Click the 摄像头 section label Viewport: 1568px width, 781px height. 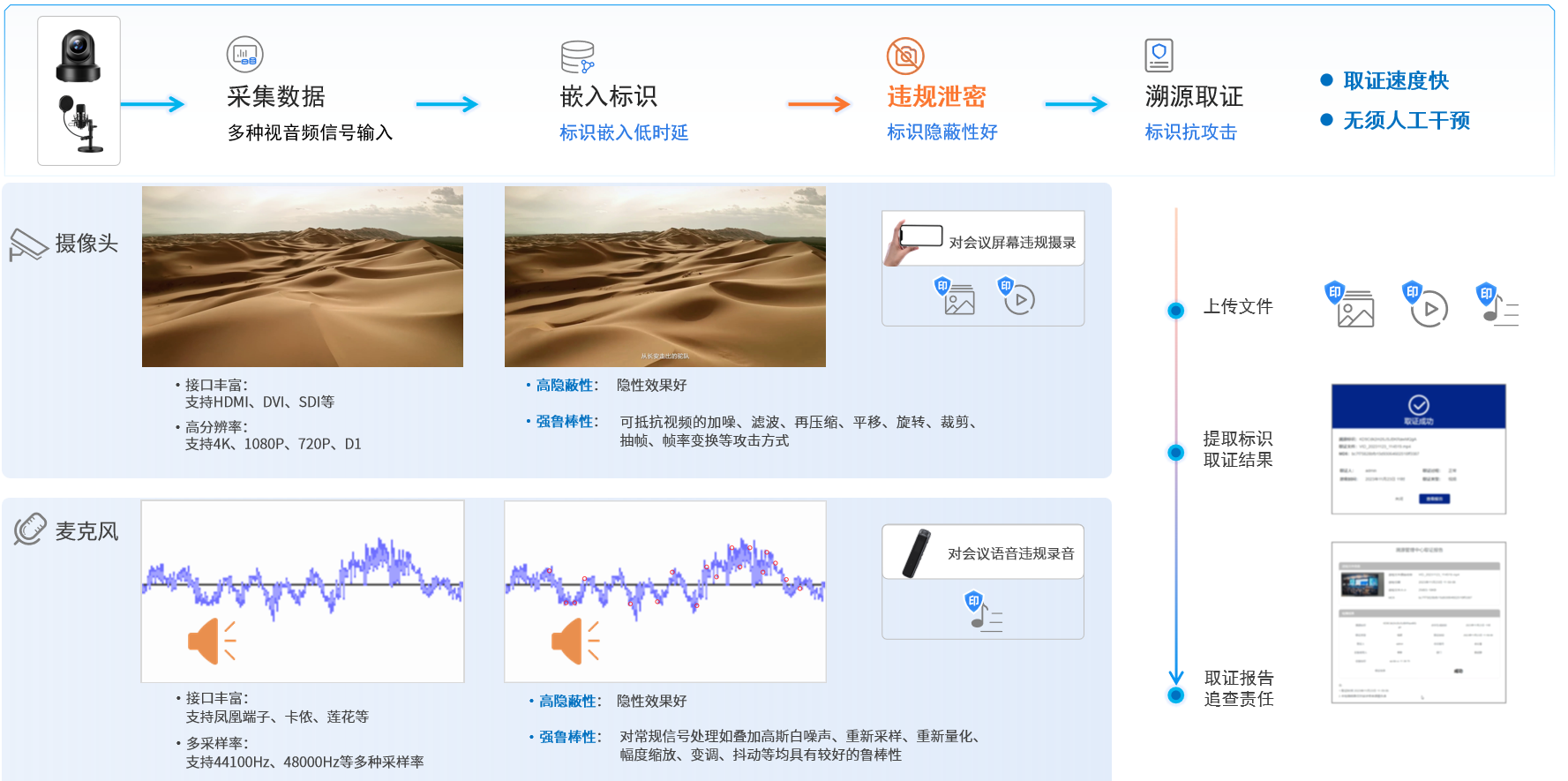tap(86, 244)
